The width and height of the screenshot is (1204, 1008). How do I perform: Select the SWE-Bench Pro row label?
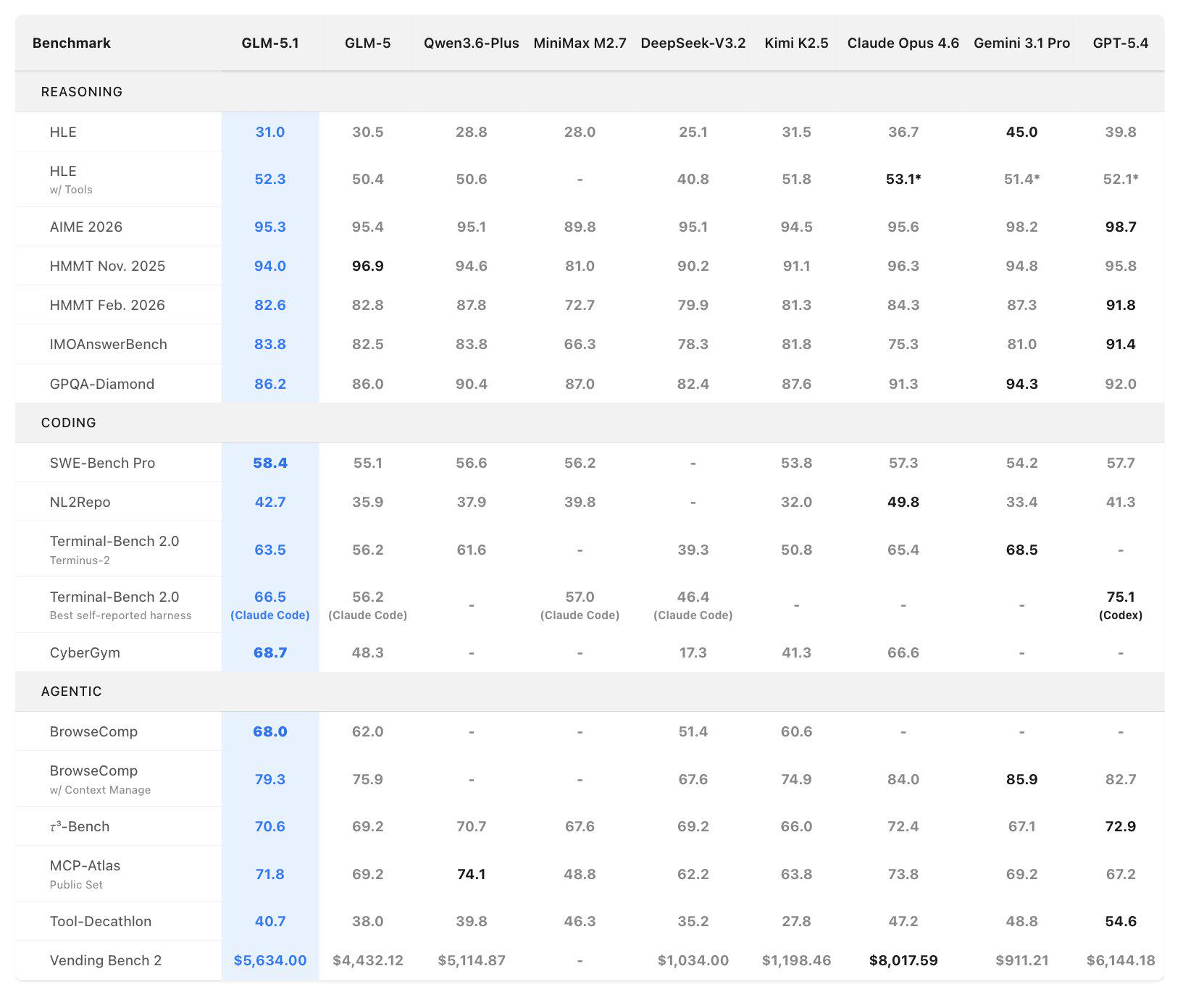click(x=102, y=463)
